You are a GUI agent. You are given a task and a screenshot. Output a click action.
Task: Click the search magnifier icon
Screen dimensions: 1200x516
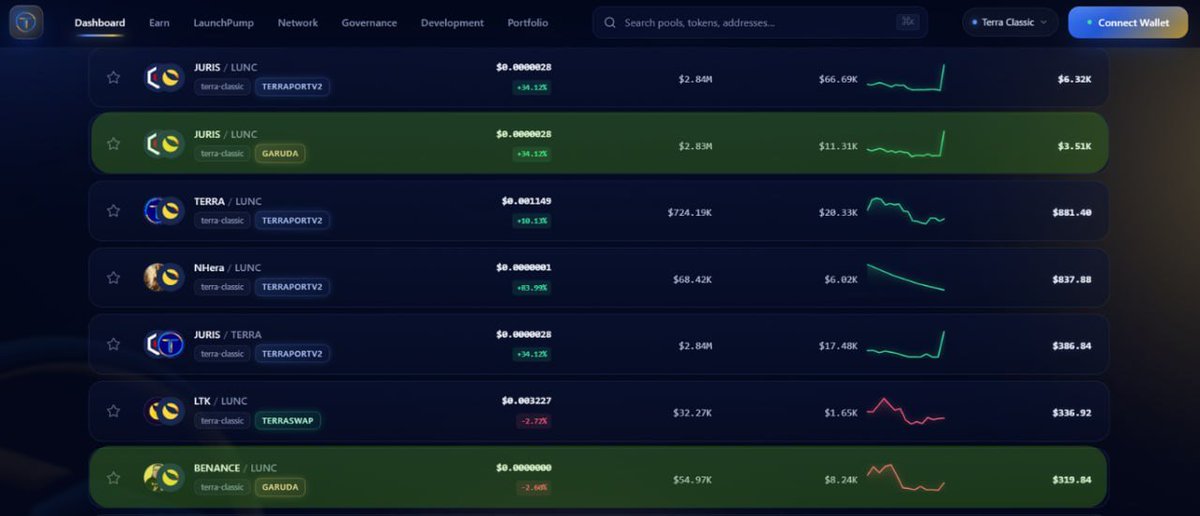point(609,22)
